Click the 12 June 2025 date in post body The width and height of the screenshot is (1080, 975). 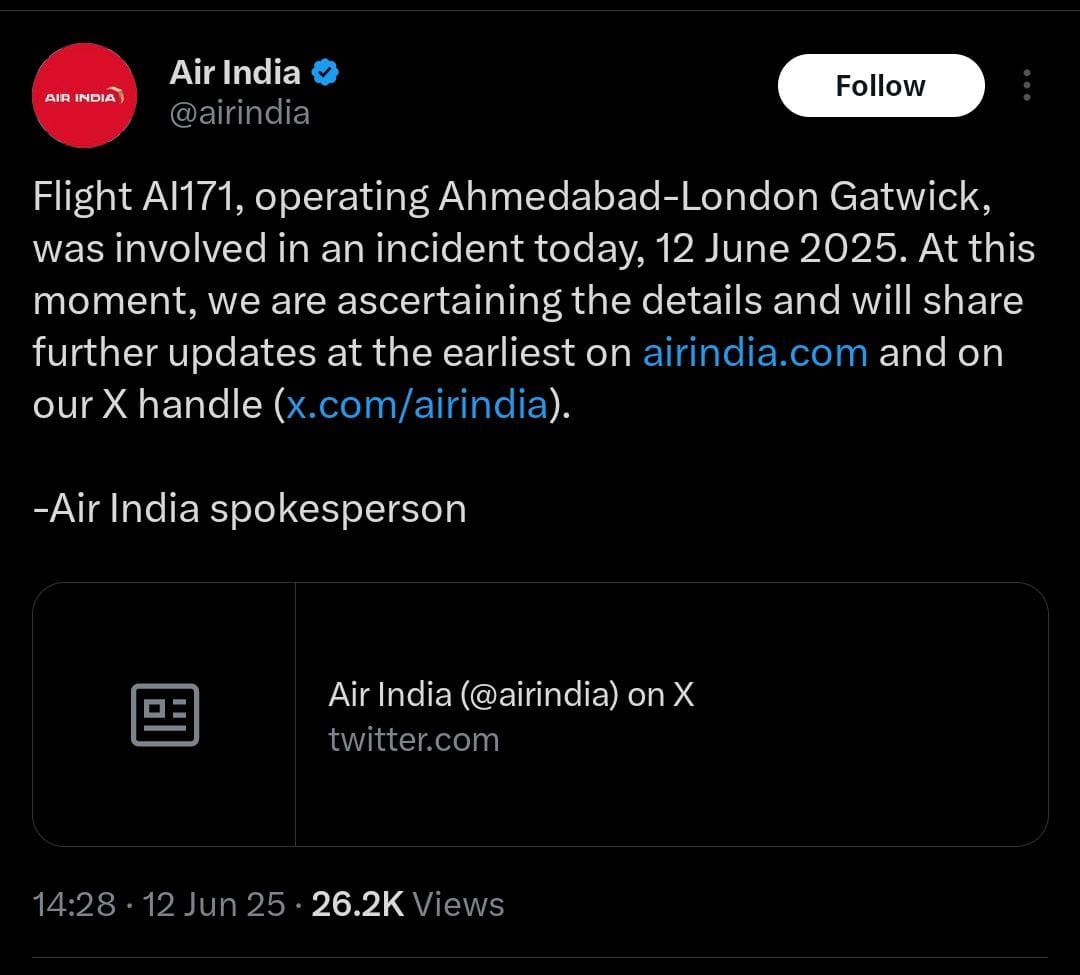click(776, 249)
